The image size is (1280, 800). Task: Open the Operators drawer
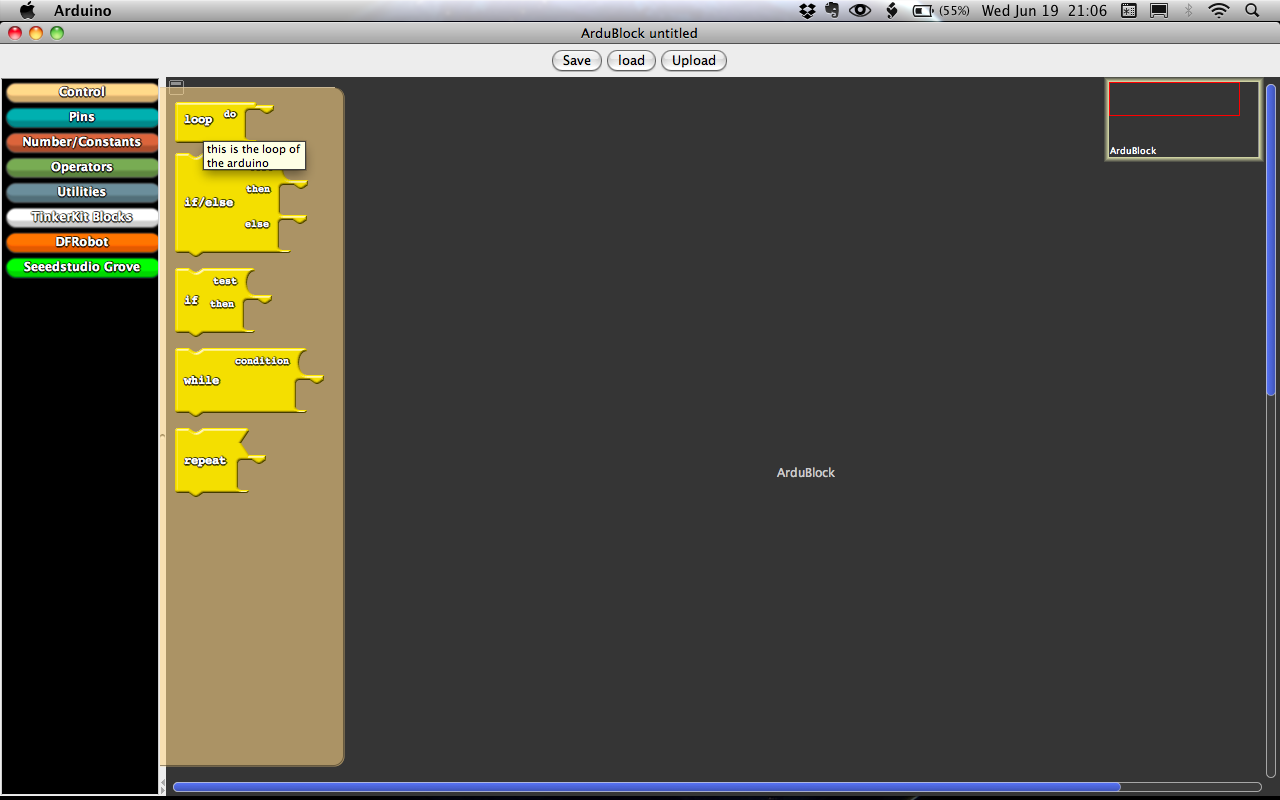pyautogui.click(x=82, y=167)
